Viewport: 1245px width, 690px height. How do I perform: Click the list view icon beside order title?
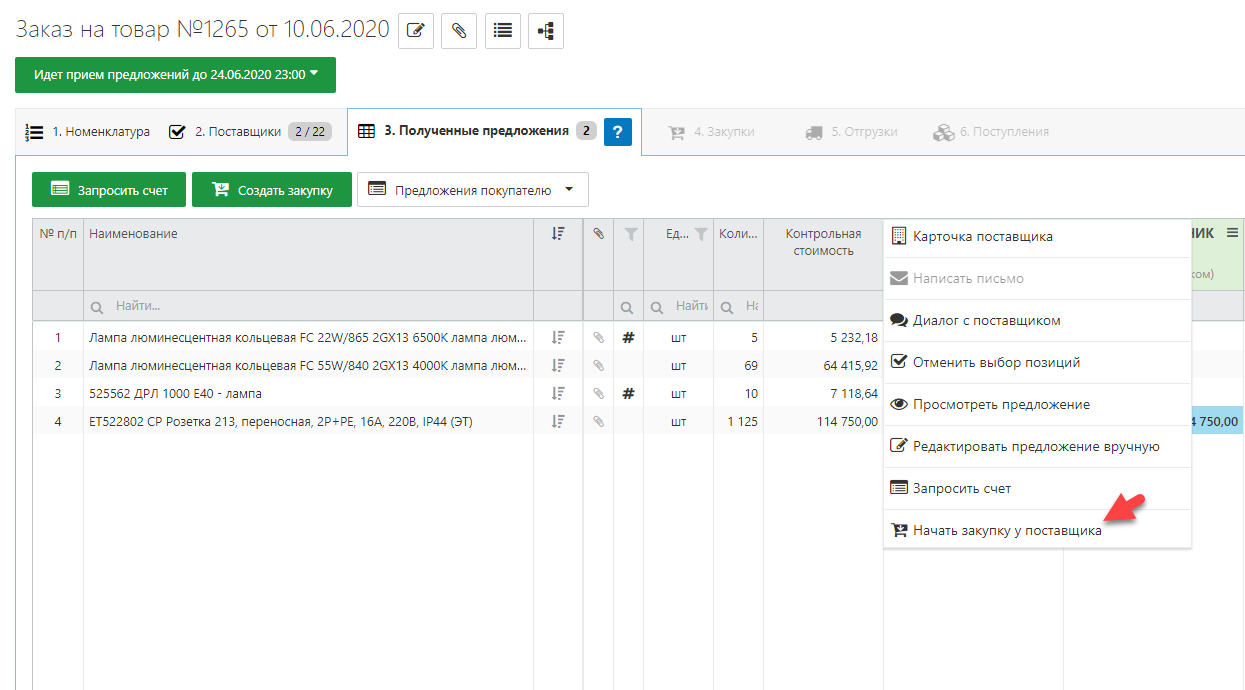[503, 31]
